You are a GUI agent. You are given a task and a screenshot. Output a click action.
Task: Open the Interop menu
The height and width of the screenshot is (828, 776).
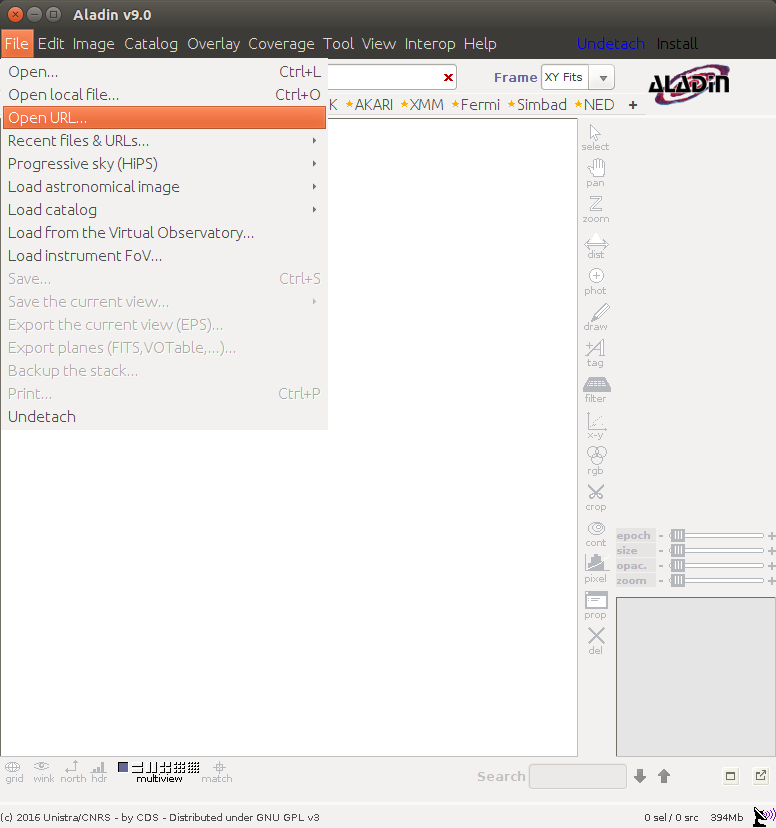[430, 43]
